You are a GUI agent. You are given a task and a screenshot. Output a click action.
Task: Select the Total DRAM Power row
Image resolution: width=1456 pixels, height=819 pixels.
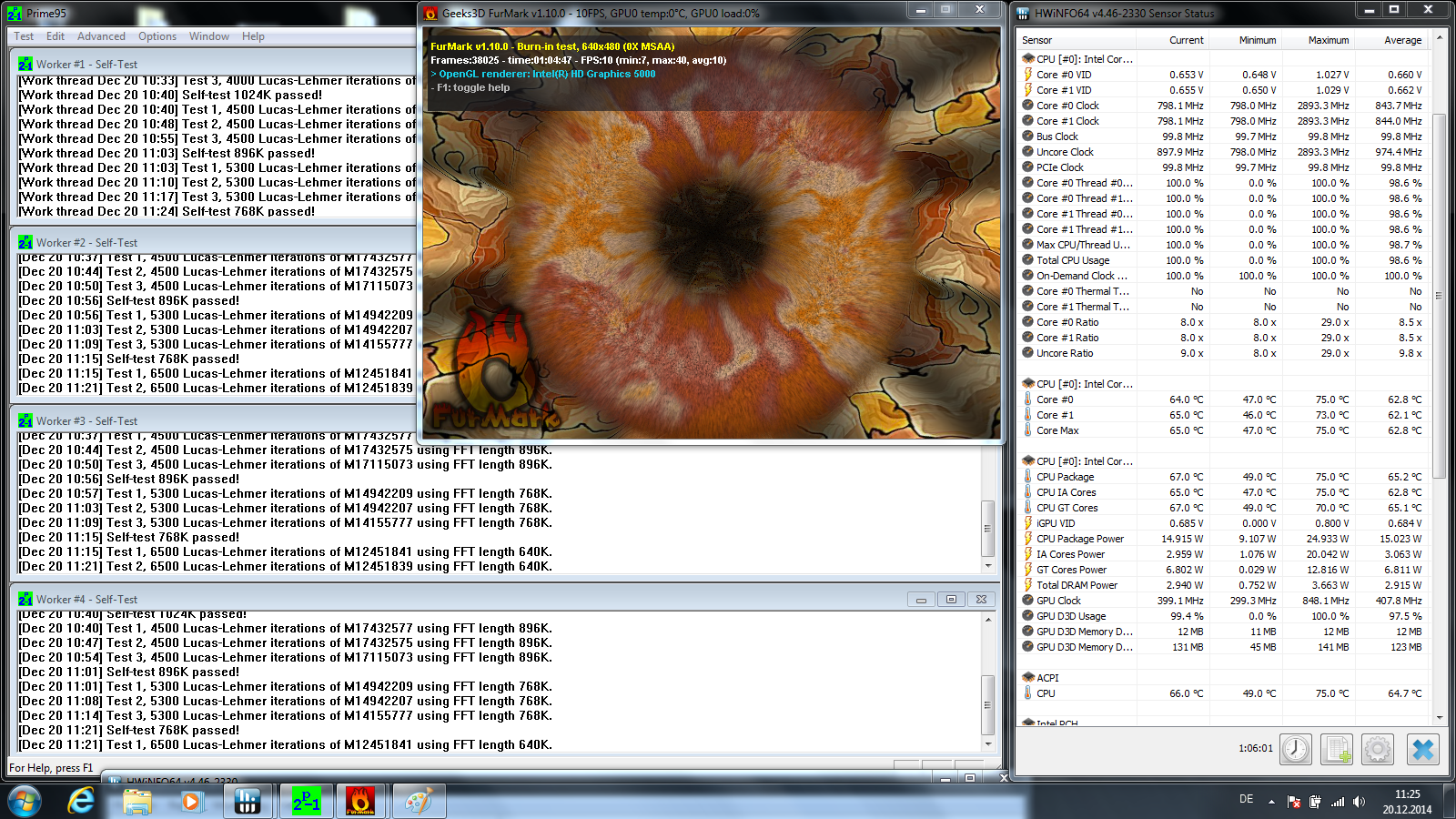click(1222, 585)
